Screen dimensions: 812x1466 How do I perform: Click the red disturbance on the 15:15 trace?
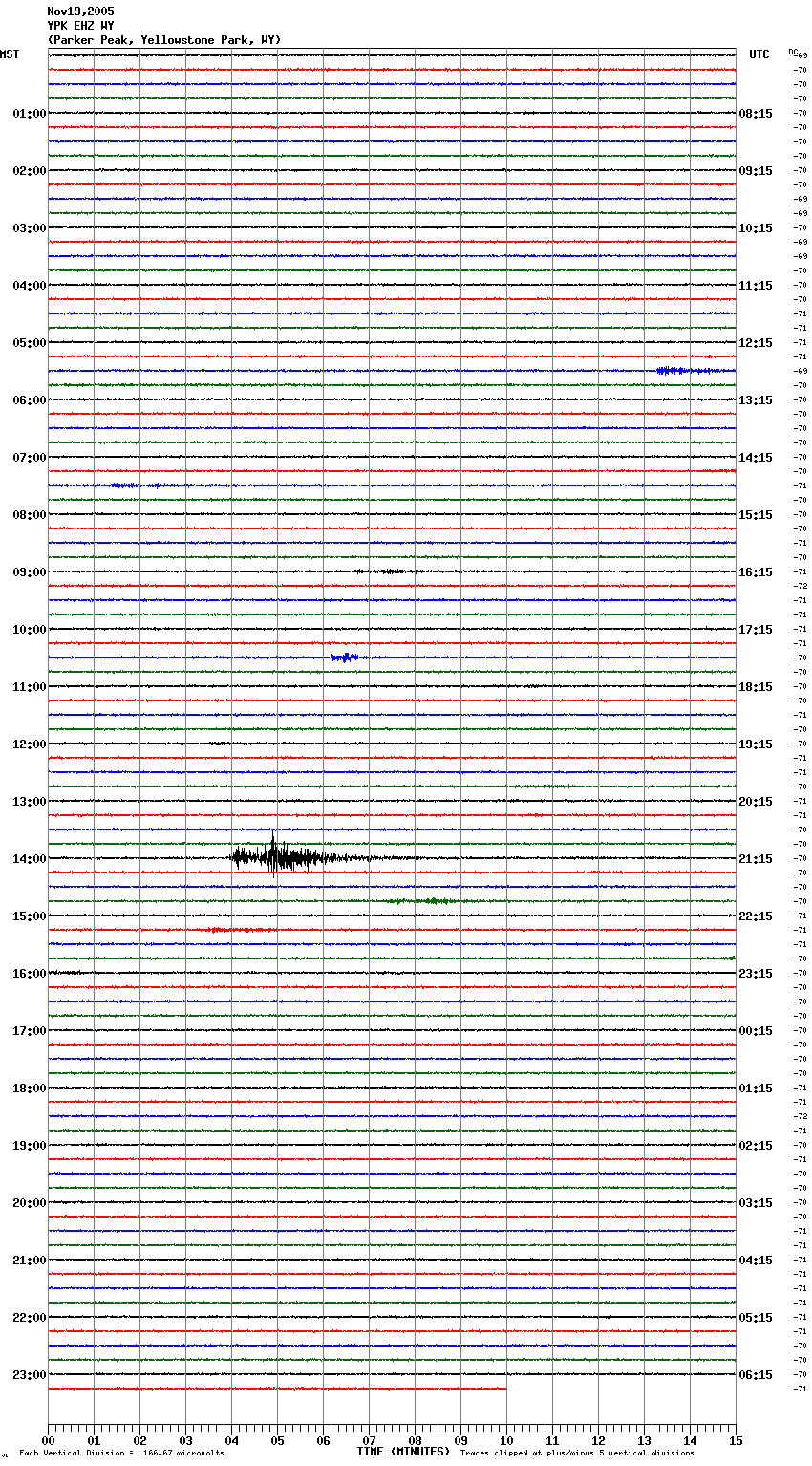[x=239, y=930]
